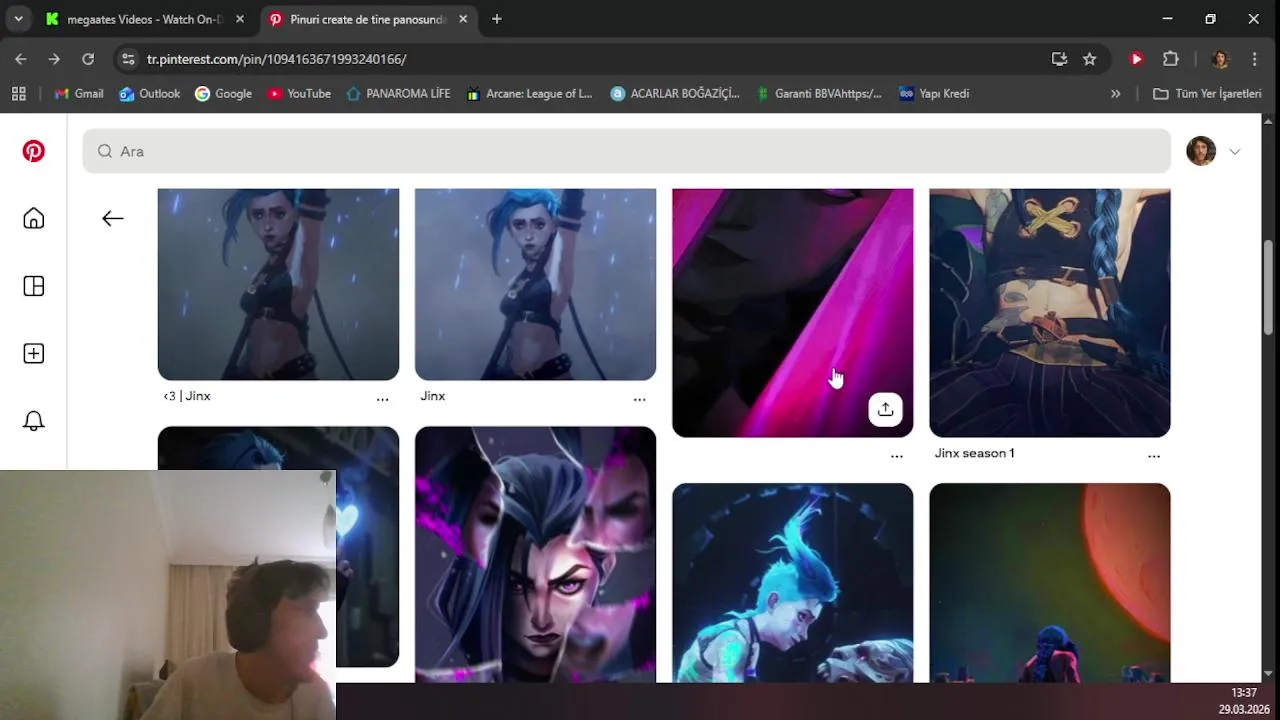Open the tab search dropdown arrow

click(x=18, y=19)
